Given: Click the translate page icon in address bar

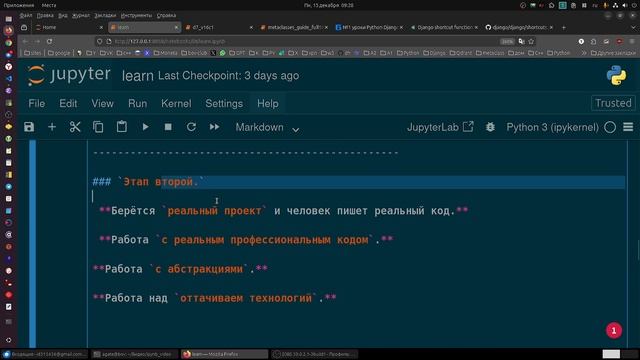Looking at the screenshot, I should pyautogui.click(x=521, y=41).
